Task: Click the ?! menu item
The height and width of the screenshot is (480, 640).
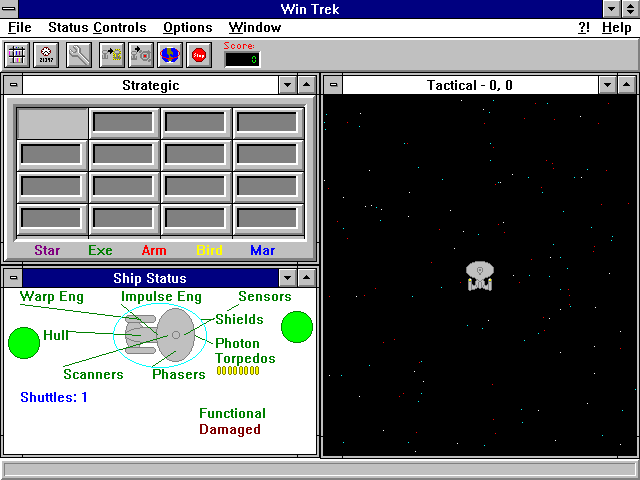Action: point(584,28)
